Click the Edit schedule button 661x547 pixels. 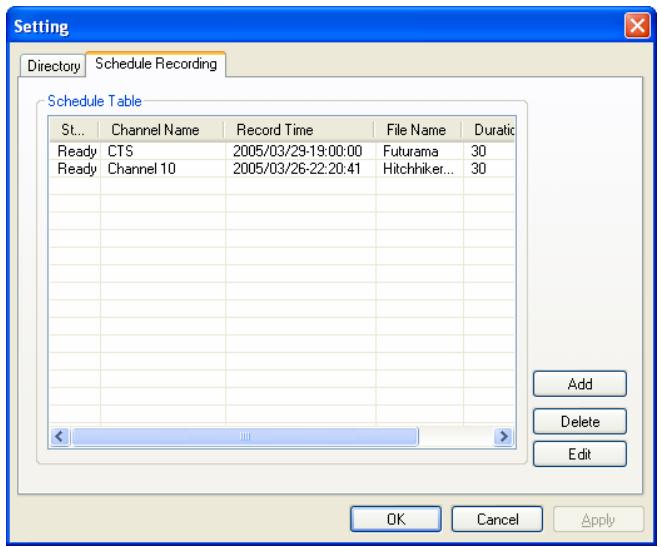click(x=580, y=454)
